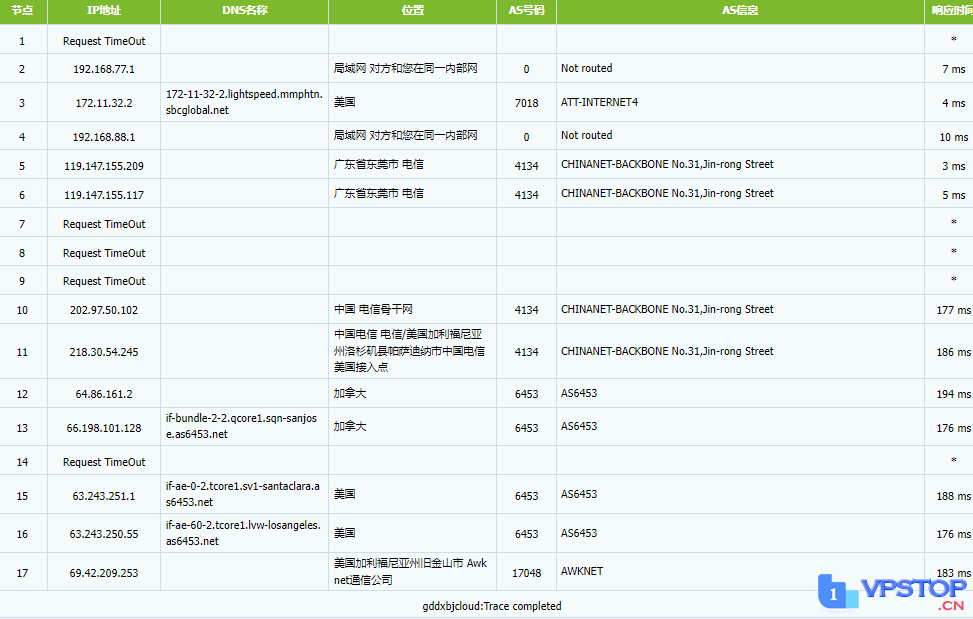The image size is (973, 619).
Task: Click the VPSTOP logo icon
Action: click(x=832, y=592)
